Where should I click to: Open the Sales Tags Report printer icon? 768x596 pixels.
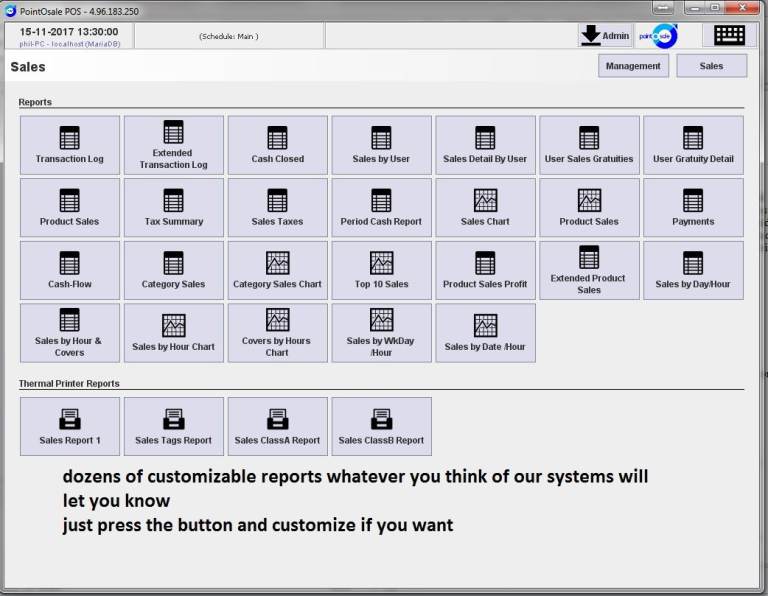[173, 420]
